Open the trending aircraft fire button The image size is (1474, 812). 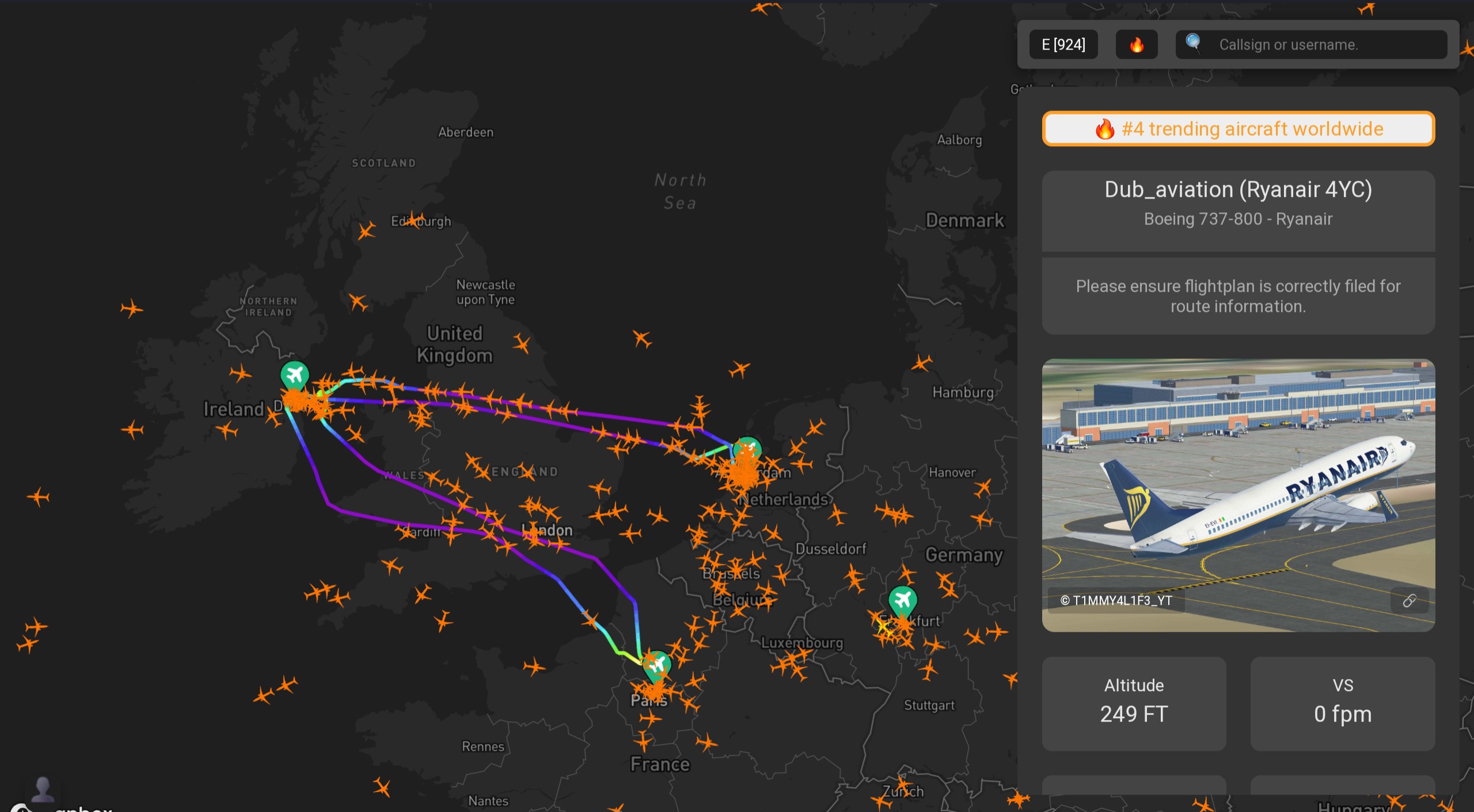pyautogui.click(x=1136, y=45)
